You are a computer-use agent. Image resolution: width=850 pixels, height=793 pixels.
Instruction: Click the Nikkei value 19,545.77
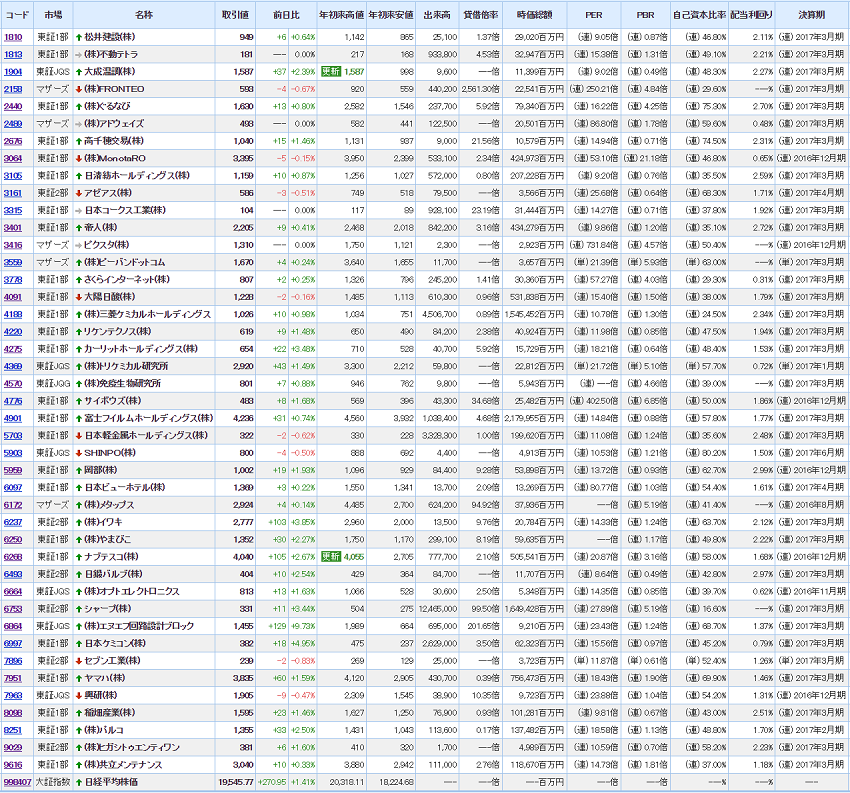pos(236,783)
